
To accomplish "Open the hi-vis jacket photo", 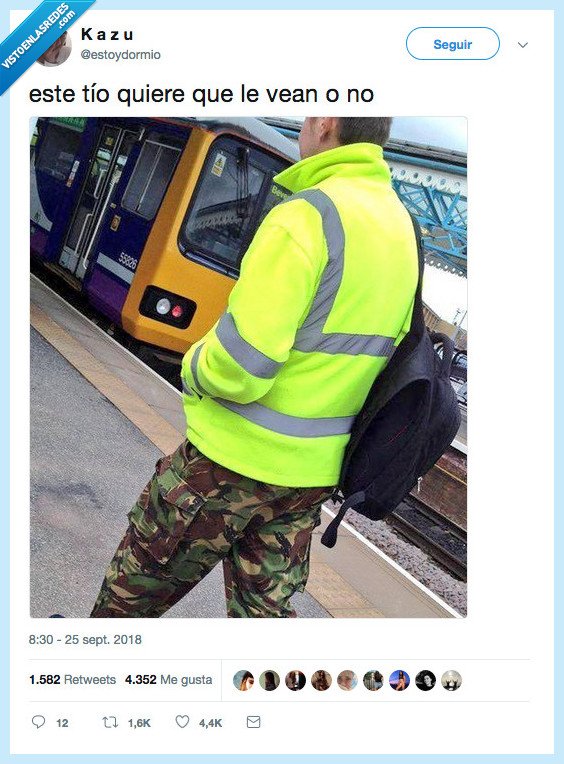I will (248, 367).
